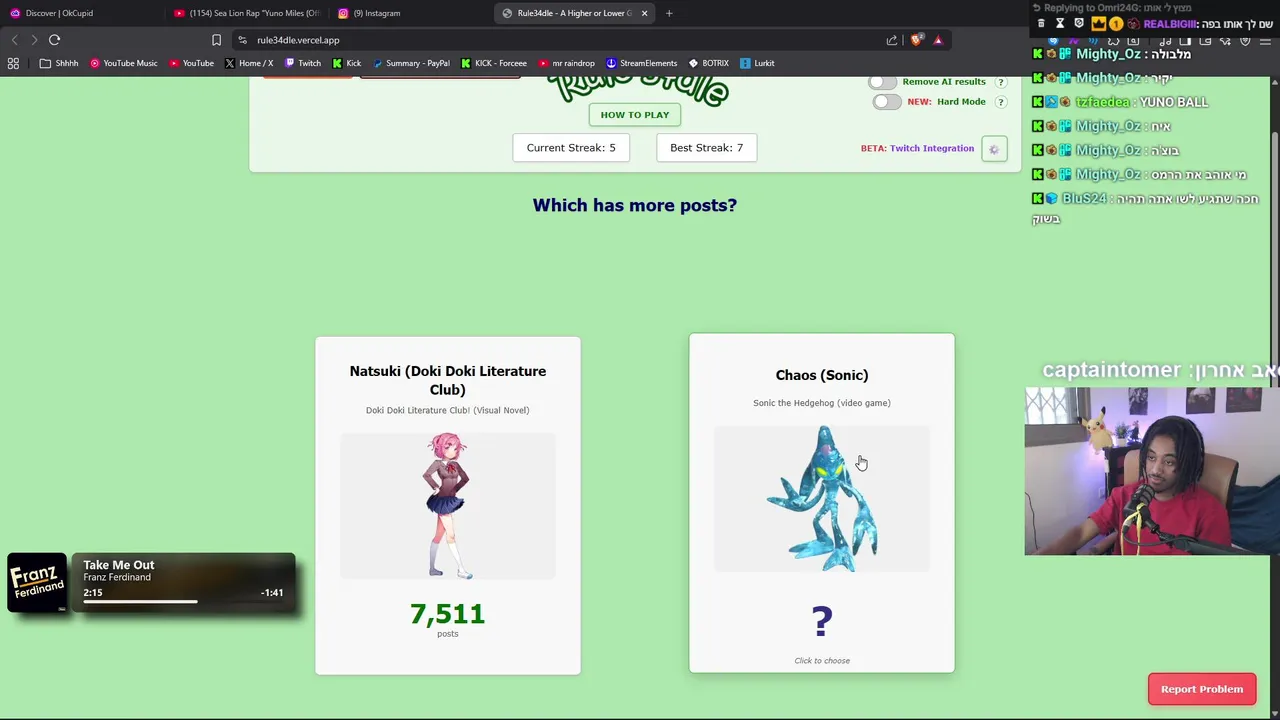This screenshot has height=720, width=1280.
Task: Open site settings icon beside the URL
Action: [x=243, y=40]
